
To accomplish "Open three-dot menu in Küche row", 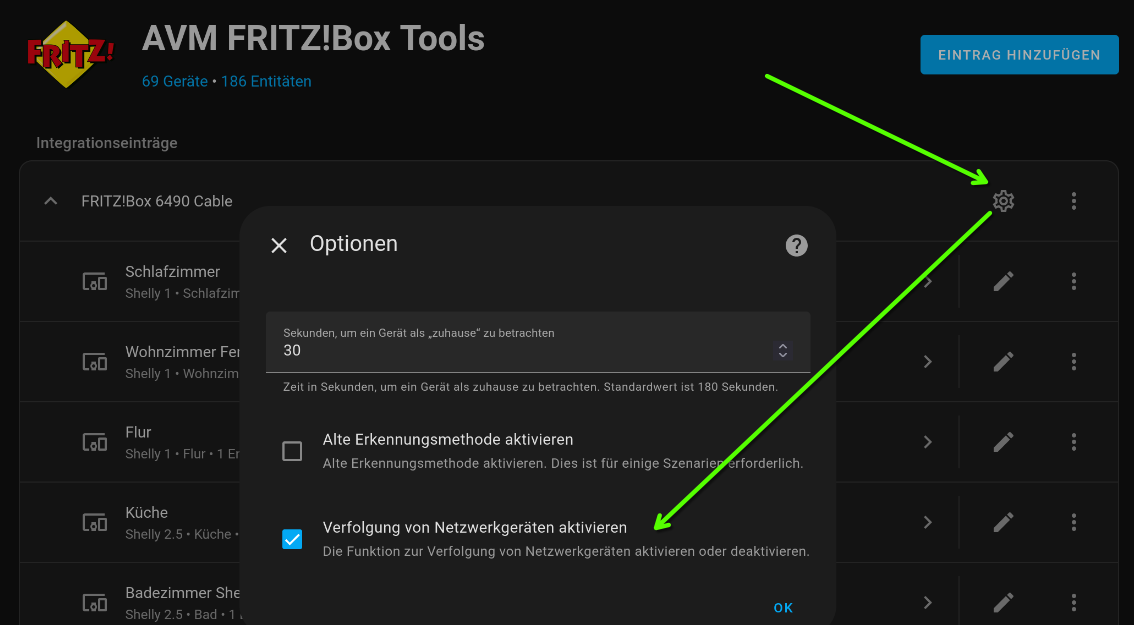I will 1074,522.
